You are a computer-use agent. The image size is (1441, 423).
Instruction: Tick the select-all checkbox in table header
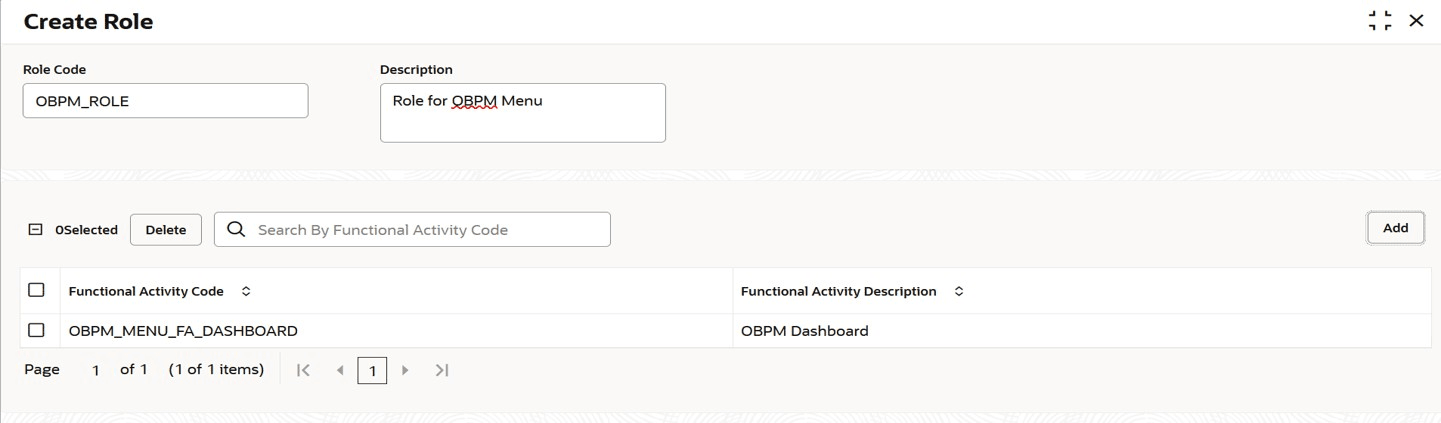coord(37,290)
